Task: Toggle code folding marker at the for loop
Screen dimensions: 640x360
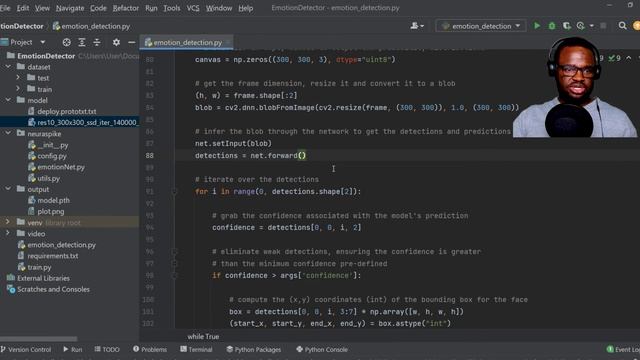Action: coord(174,191)
